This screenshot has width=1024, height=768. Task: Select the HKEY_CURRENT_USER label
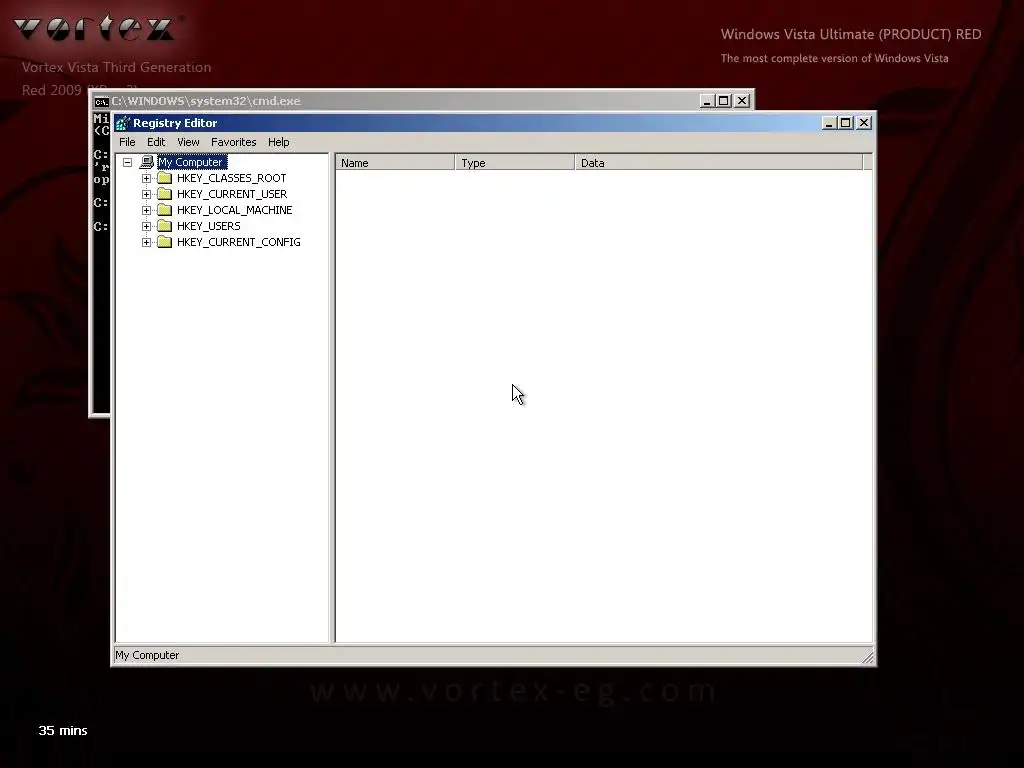coord(232,194)
